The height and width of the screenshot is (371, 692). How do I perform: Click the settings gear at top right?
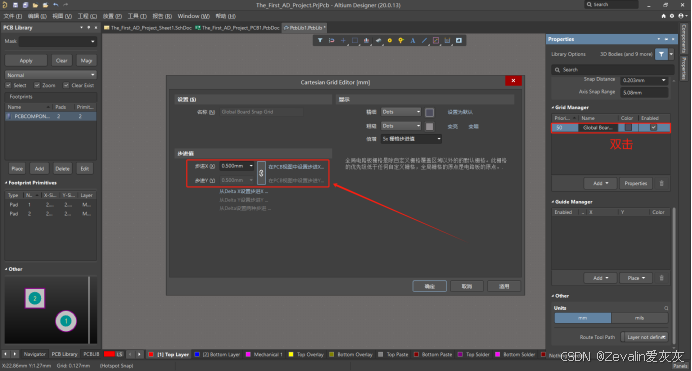[672, 16]
